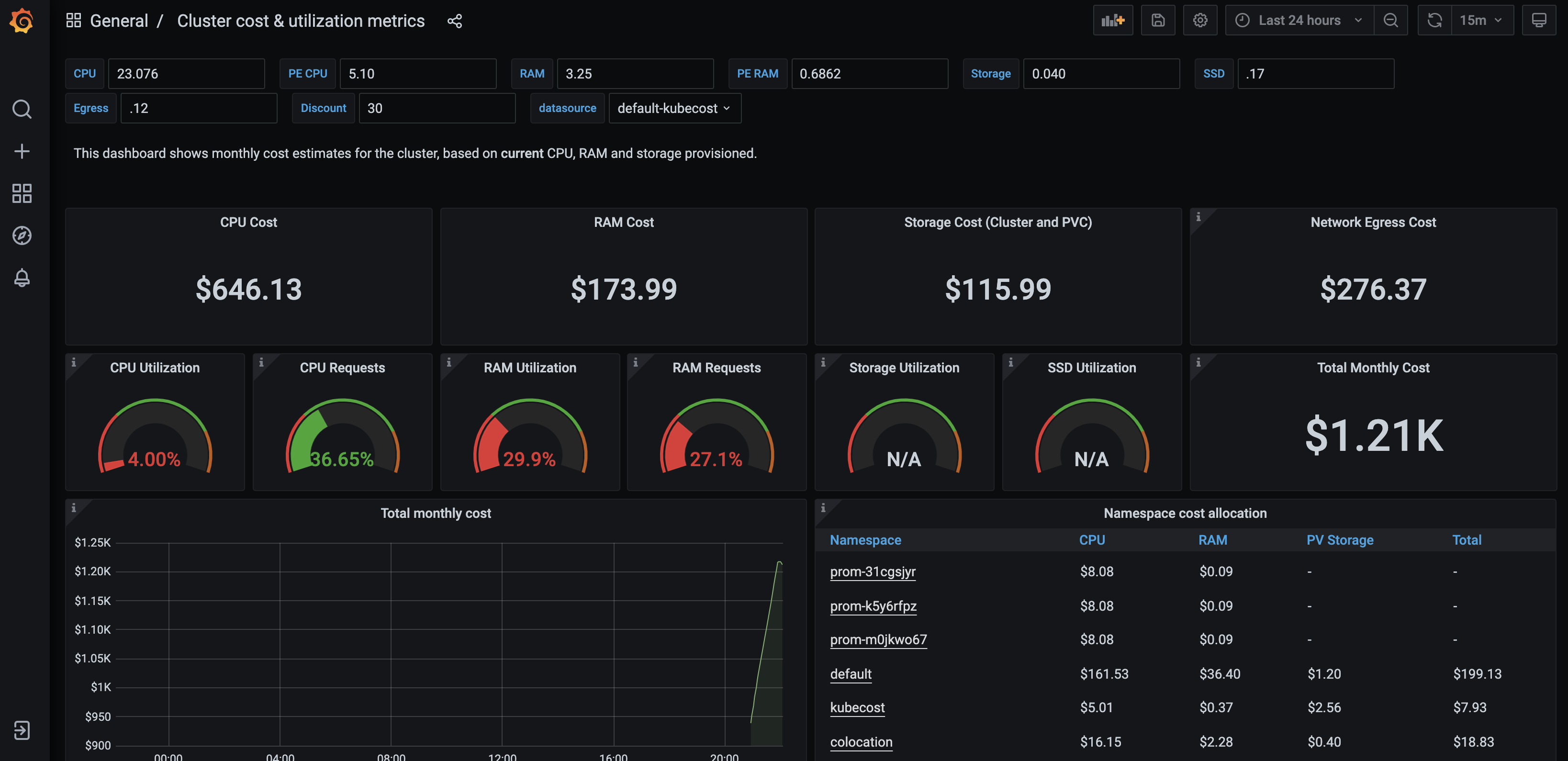Screen dimensions: 1568x761
Task: Click the Grafana logo
Action: point(22,20)
